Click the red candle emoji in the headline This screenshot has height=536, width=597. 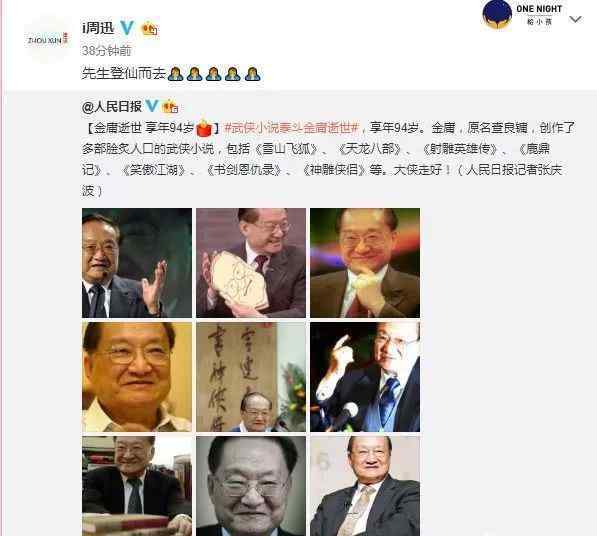pyautogui.click(x=204, y=128)
